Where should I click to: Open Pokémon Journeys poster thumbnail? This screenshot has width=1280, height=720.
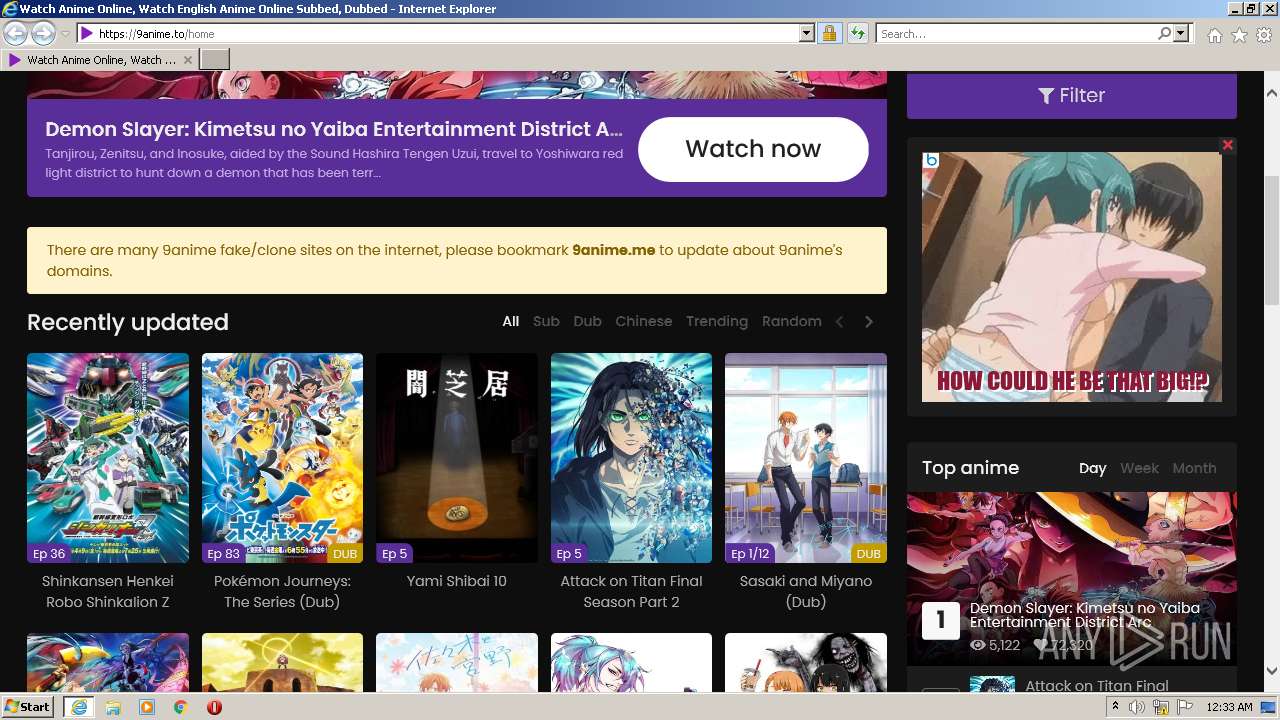[282, 458]
